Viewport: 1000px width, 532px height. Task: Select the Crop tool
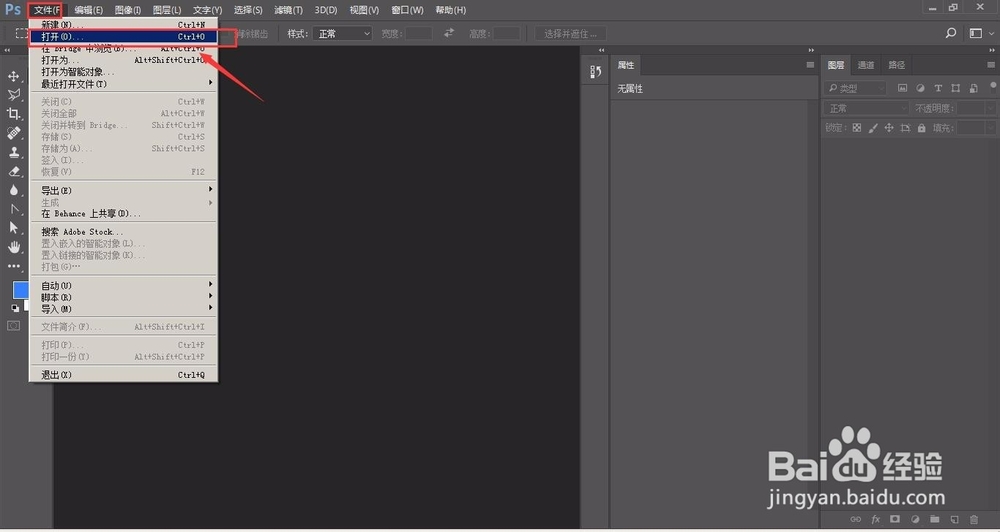point(13,114)
